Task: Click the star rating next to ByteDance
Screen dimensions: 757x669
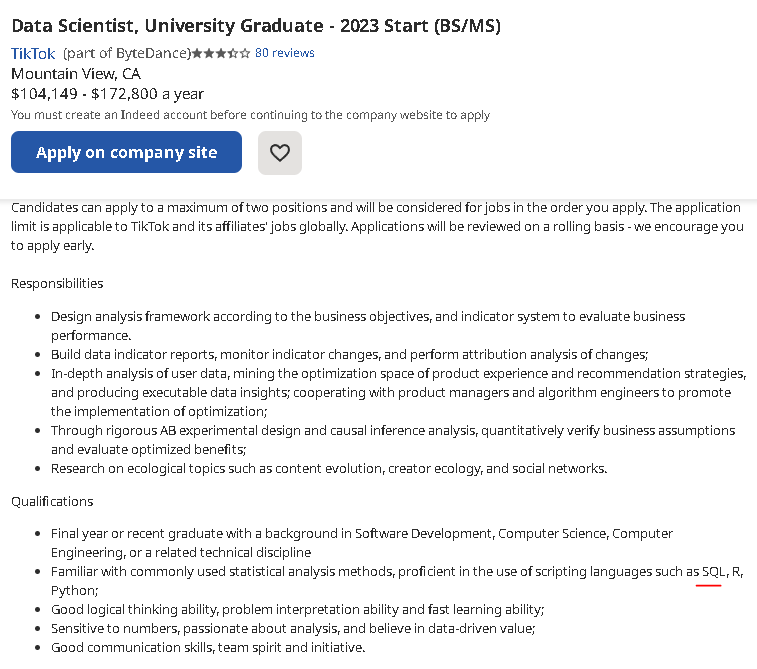Action: coord(221,53)
